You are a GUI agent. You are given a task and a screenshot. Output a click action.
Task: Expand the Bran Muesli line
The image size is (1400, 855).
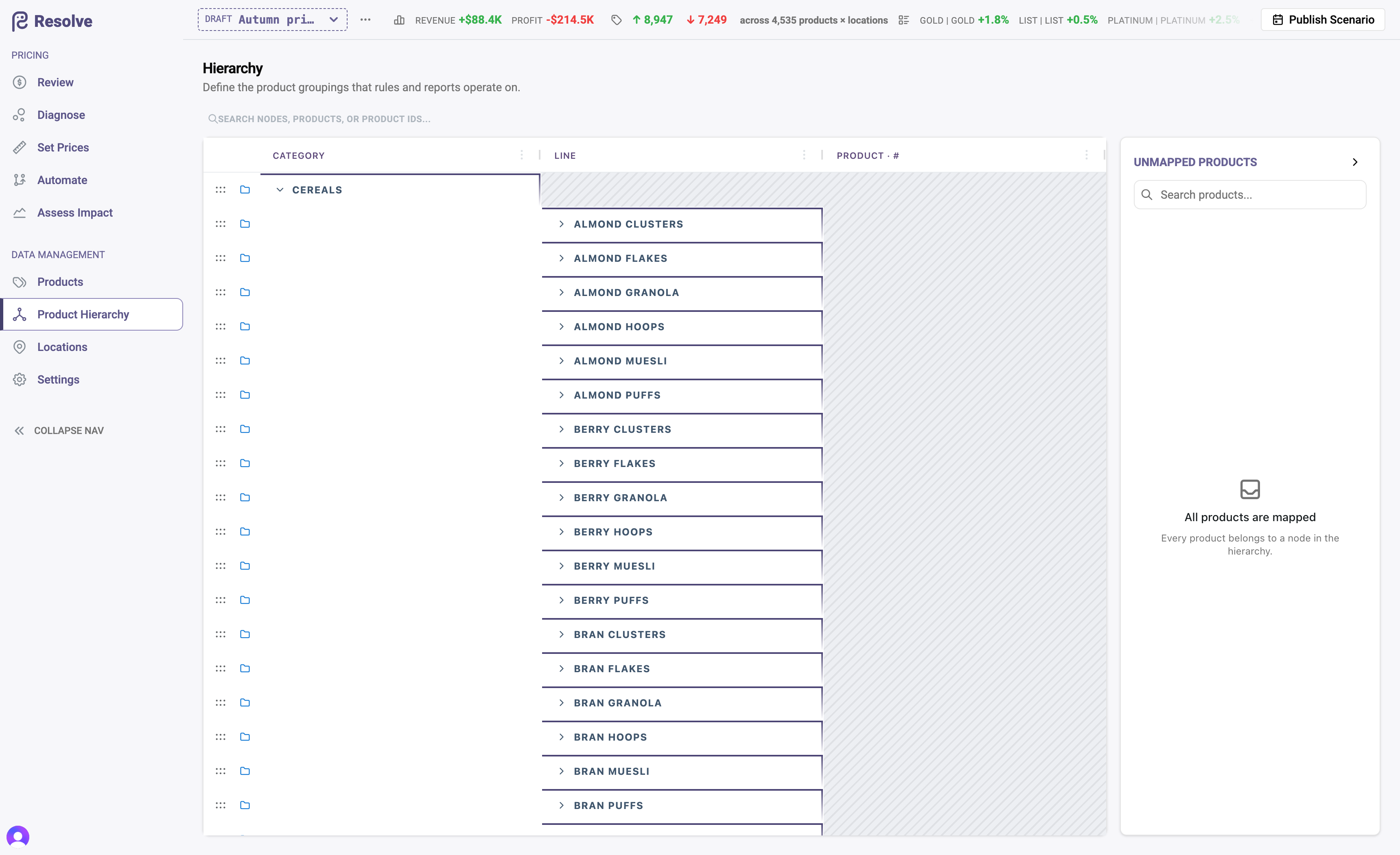561,772
